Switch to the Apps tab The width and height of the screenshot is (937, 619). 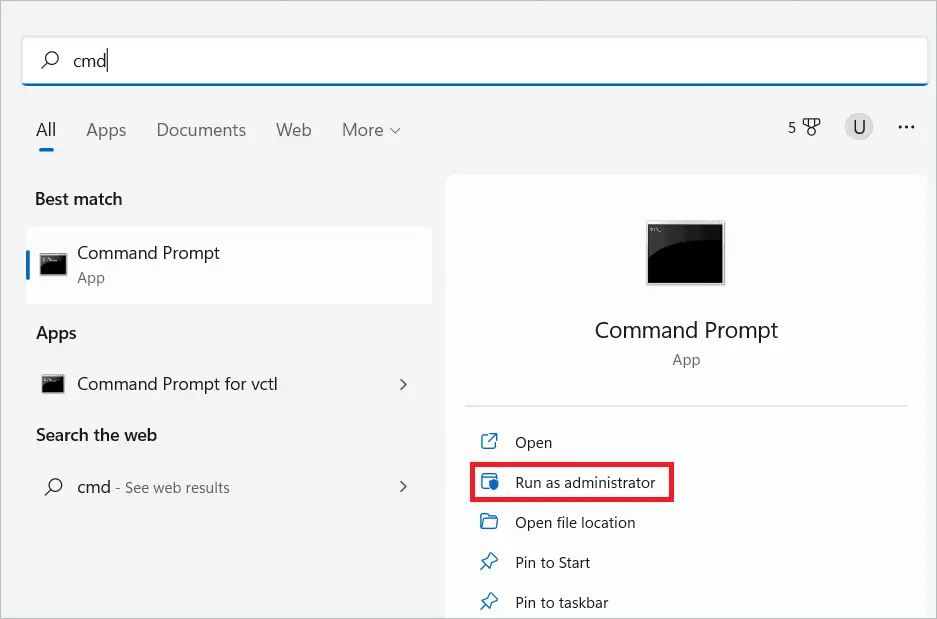click(106, 130)
